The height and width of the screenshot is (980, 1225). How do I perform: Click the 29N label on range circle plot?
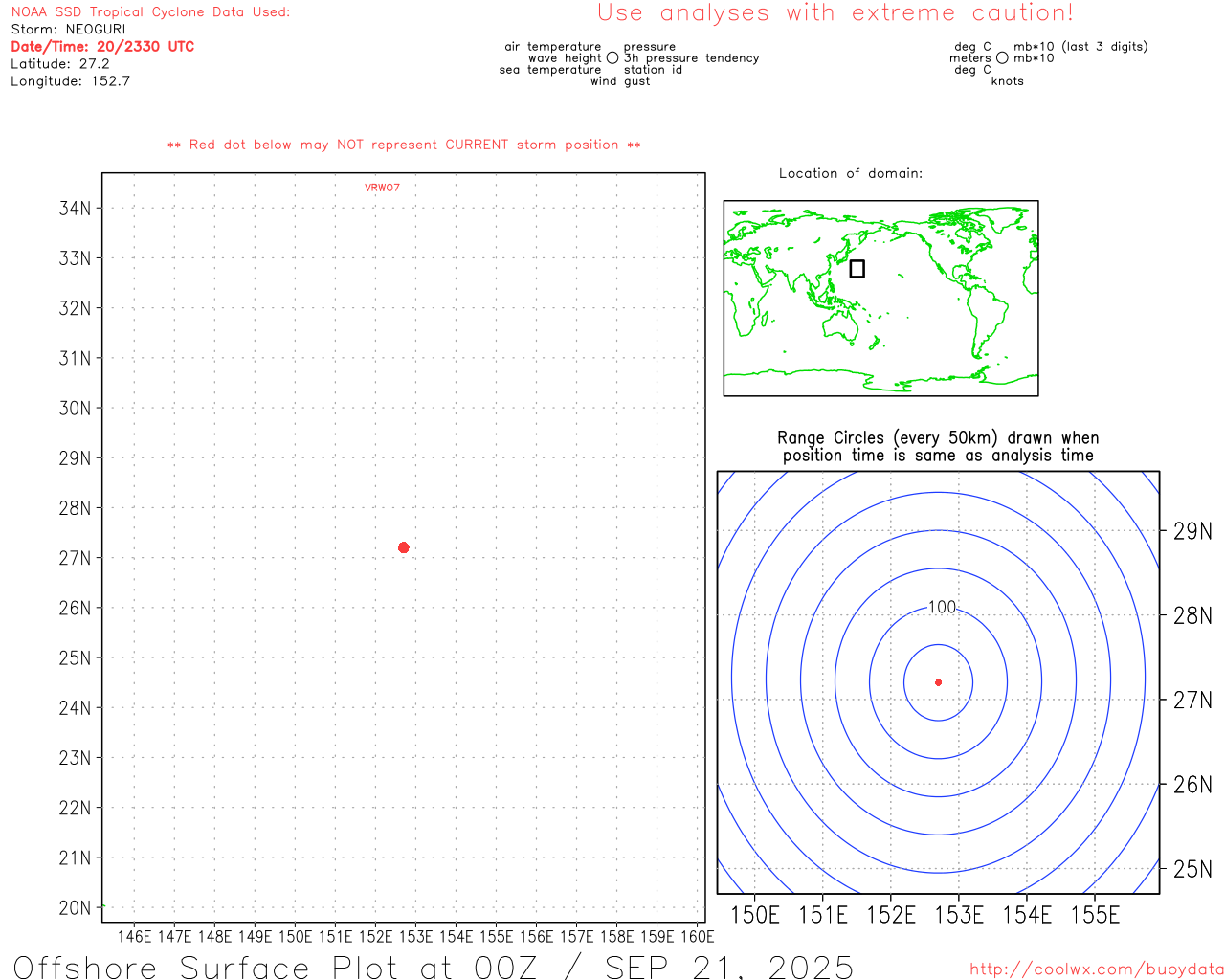coord(1192,531)
